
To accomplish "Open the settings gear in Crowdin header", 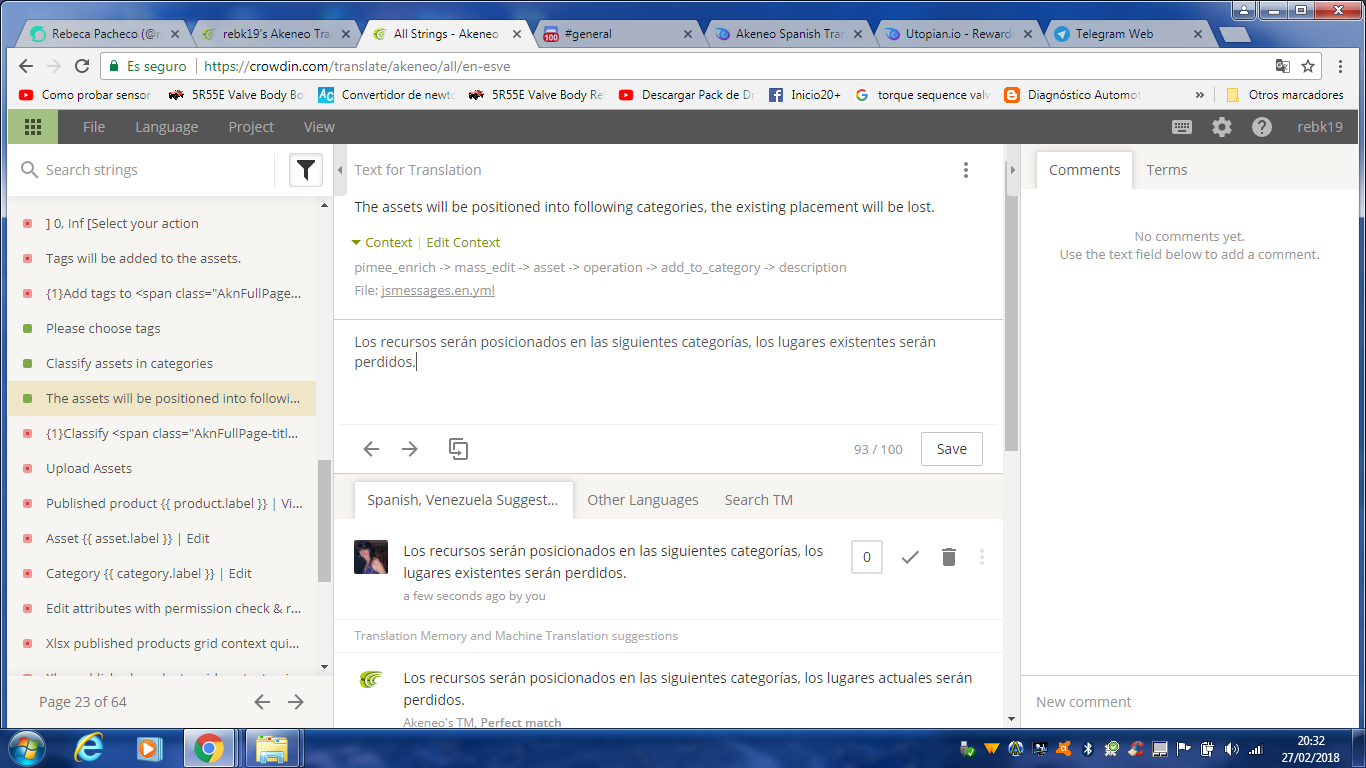I will [x=1222, y=127].
